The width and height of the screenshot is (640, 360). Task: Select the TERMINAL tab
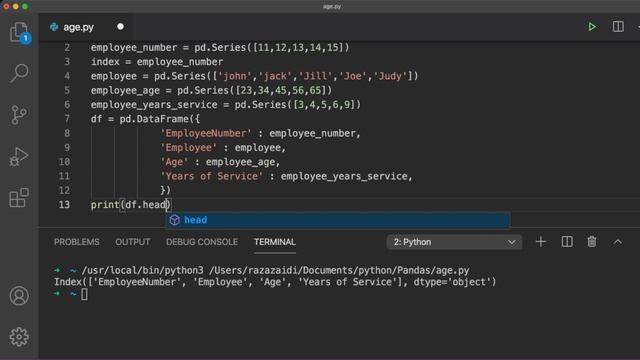(x=275, y=242)
